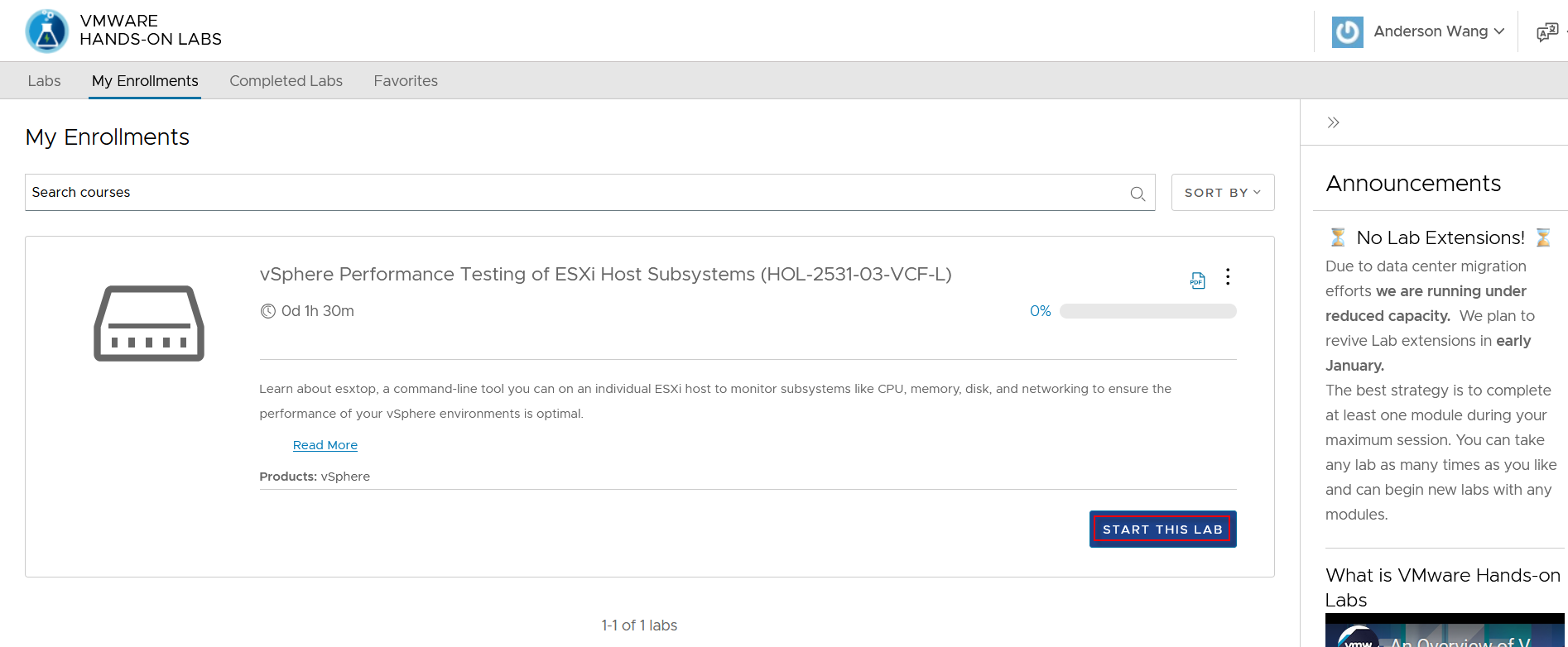Open the Completed Labs tab
The height and width of the screenshot is (647, 1568).
tap(286, 81)
